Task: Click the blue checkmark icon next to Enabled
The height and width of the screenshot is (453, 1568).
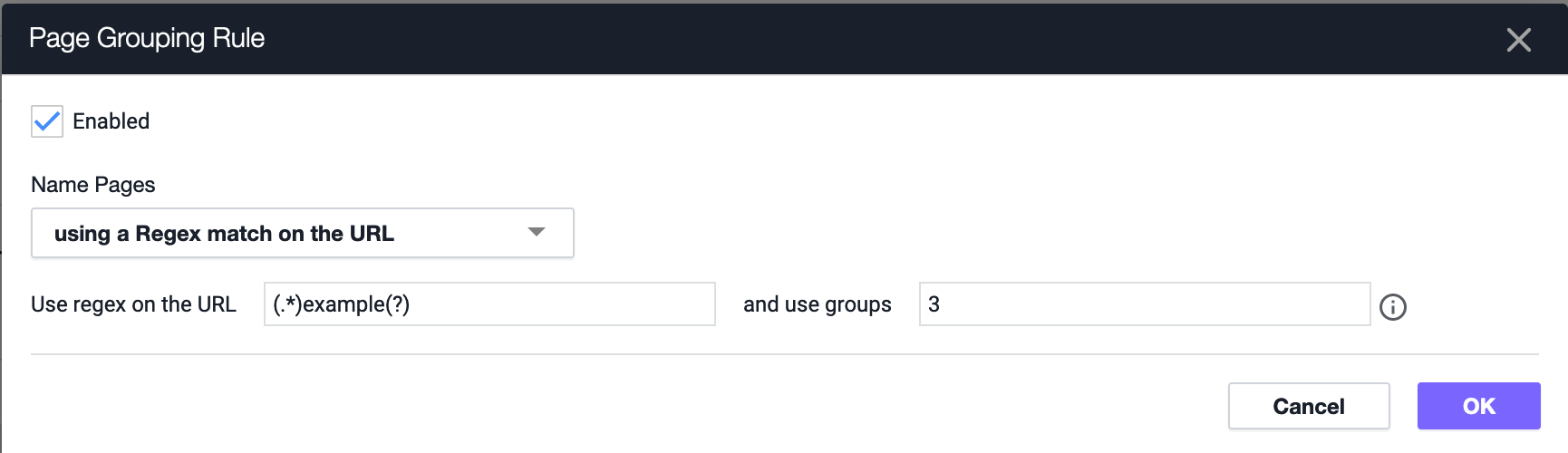Action: click(x=47, y=120)
